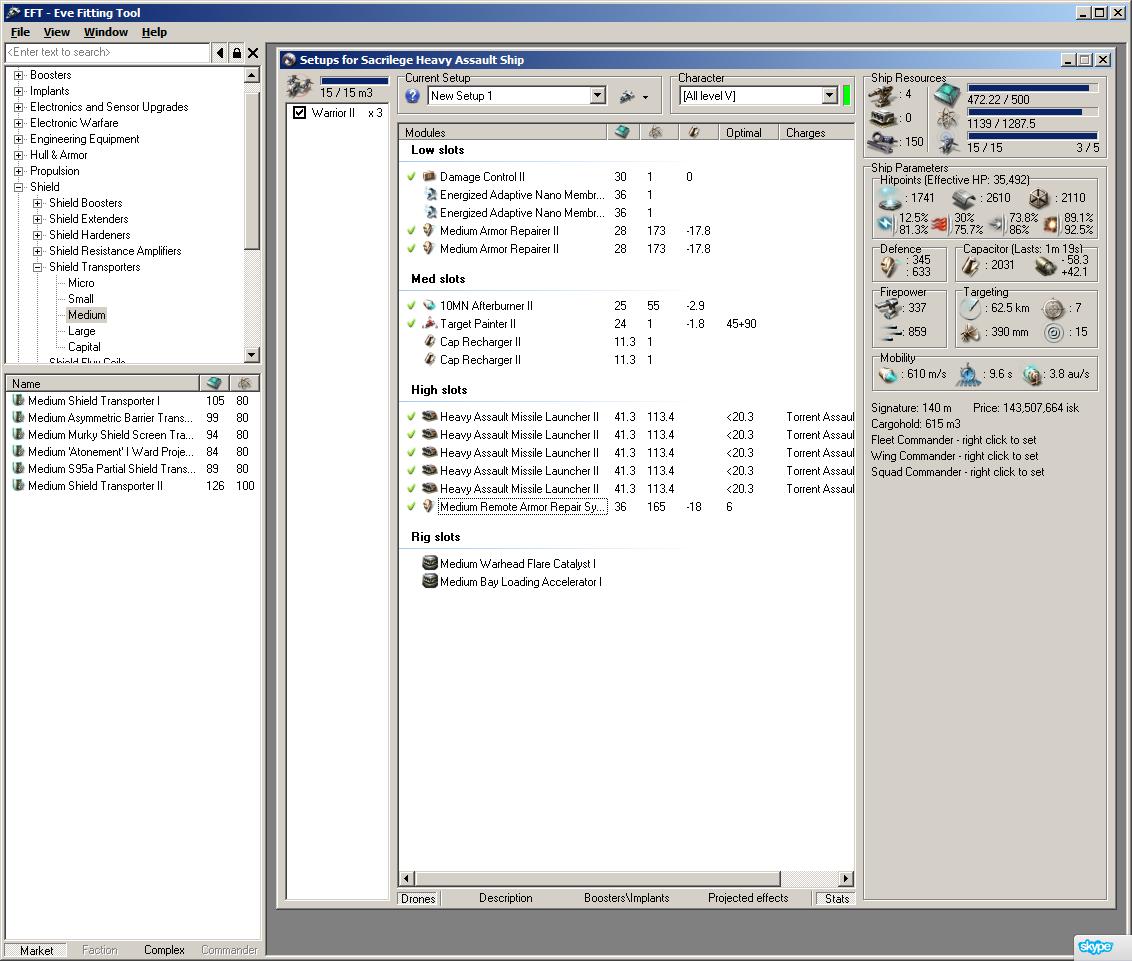Switch to the Projected effects tab

click(x=748, y=897)
